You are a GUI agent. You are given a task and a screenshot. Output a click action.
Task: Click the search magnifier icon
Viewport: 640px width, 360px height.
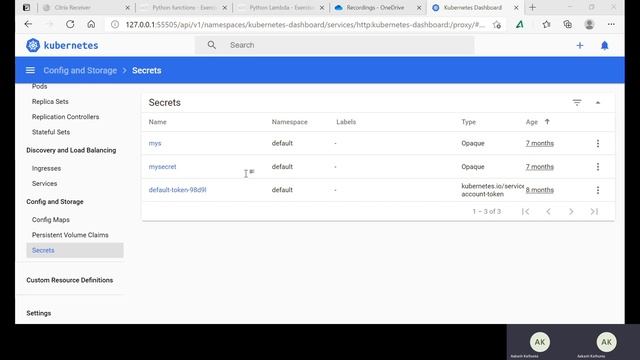pyautogui.click(x=211, y=45)
